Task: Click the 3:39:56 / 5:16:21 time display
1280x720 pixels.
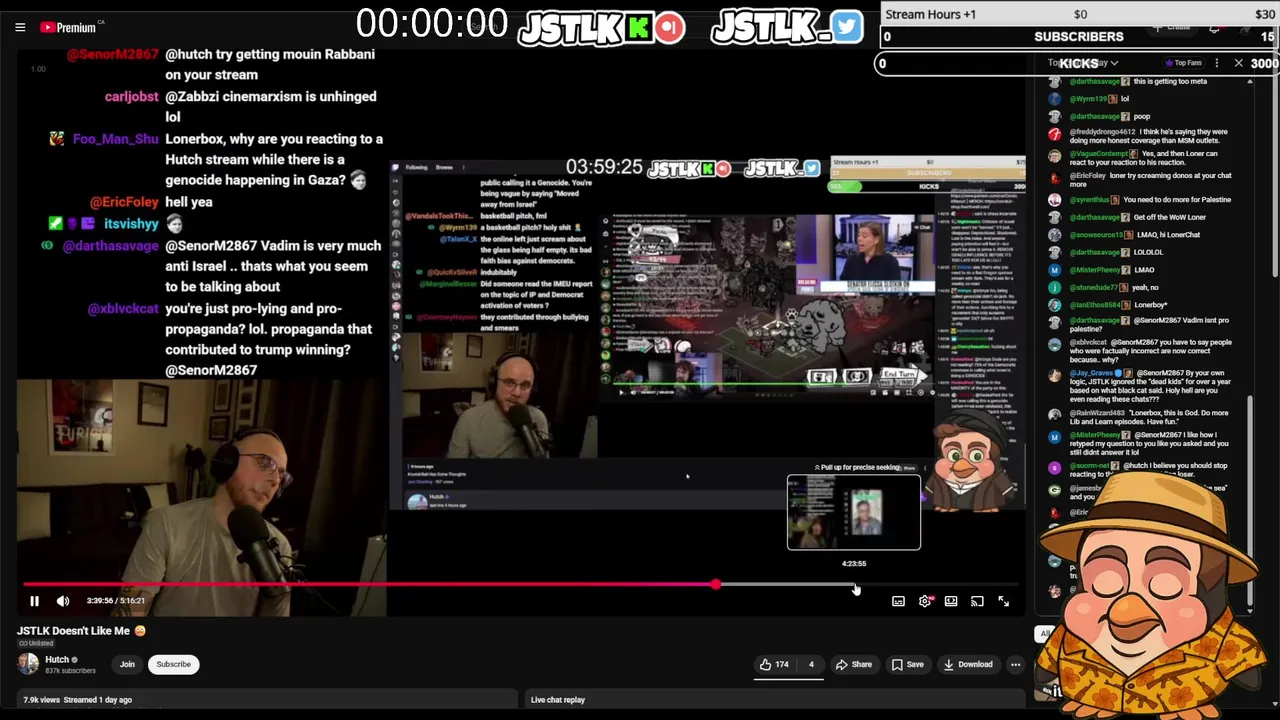Action: point(116,601)
